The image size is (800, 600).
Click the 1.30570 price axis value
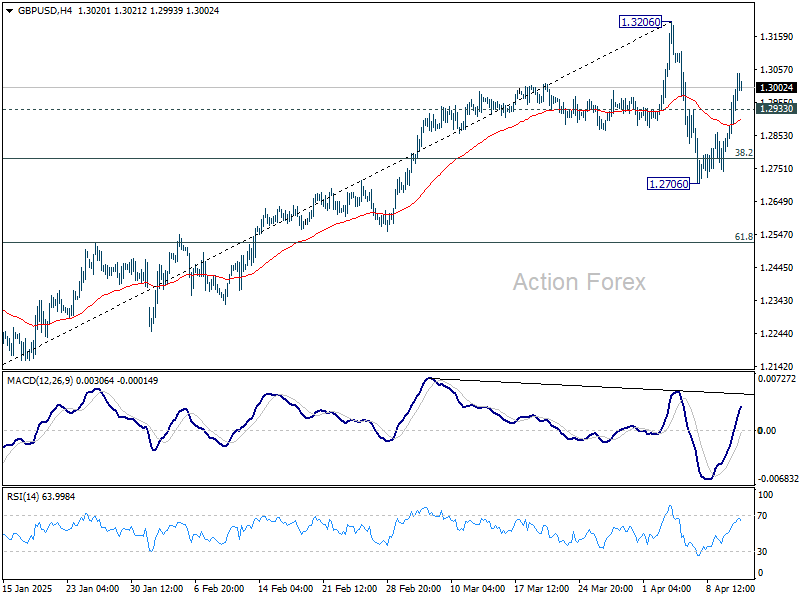[x=777, y=70]
